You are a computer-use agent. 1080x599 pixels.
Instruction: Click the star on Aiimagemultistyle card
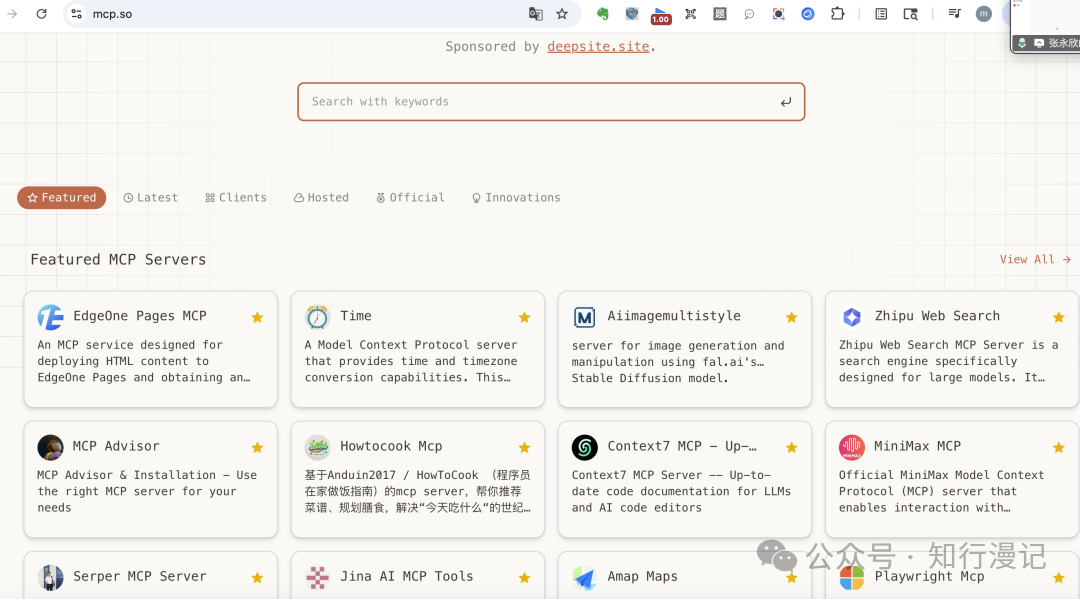pyautogui.click(x=791, y=317)
